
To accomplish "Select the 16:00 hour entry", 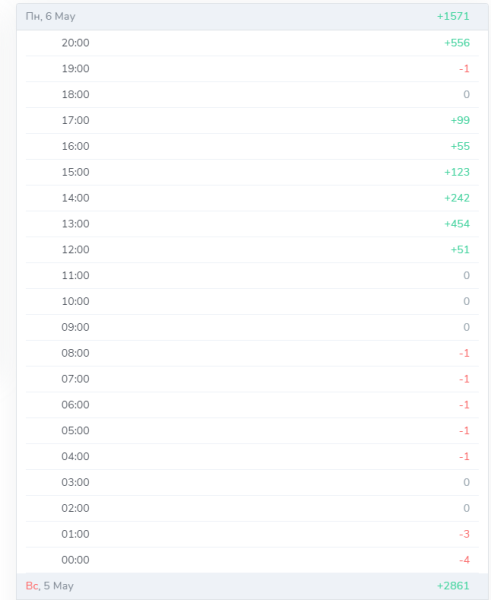I will coord(252,146).
